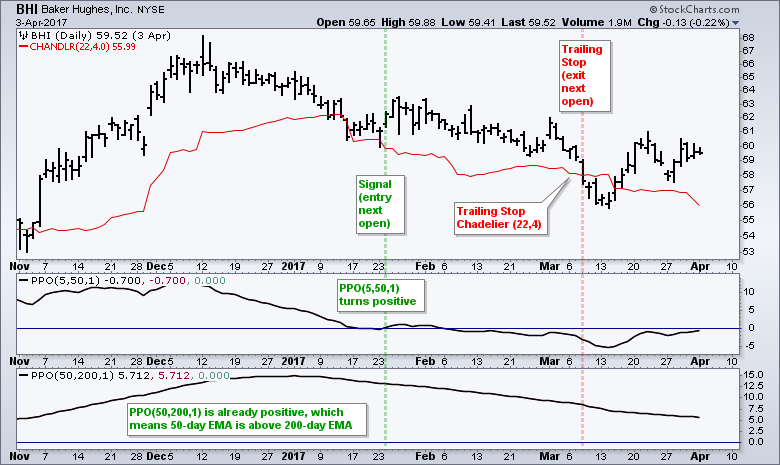This screenshot has width=780, height=465.
Task: Click the Trailing Stop (exit next open) annotation
Action: [583, 75]
